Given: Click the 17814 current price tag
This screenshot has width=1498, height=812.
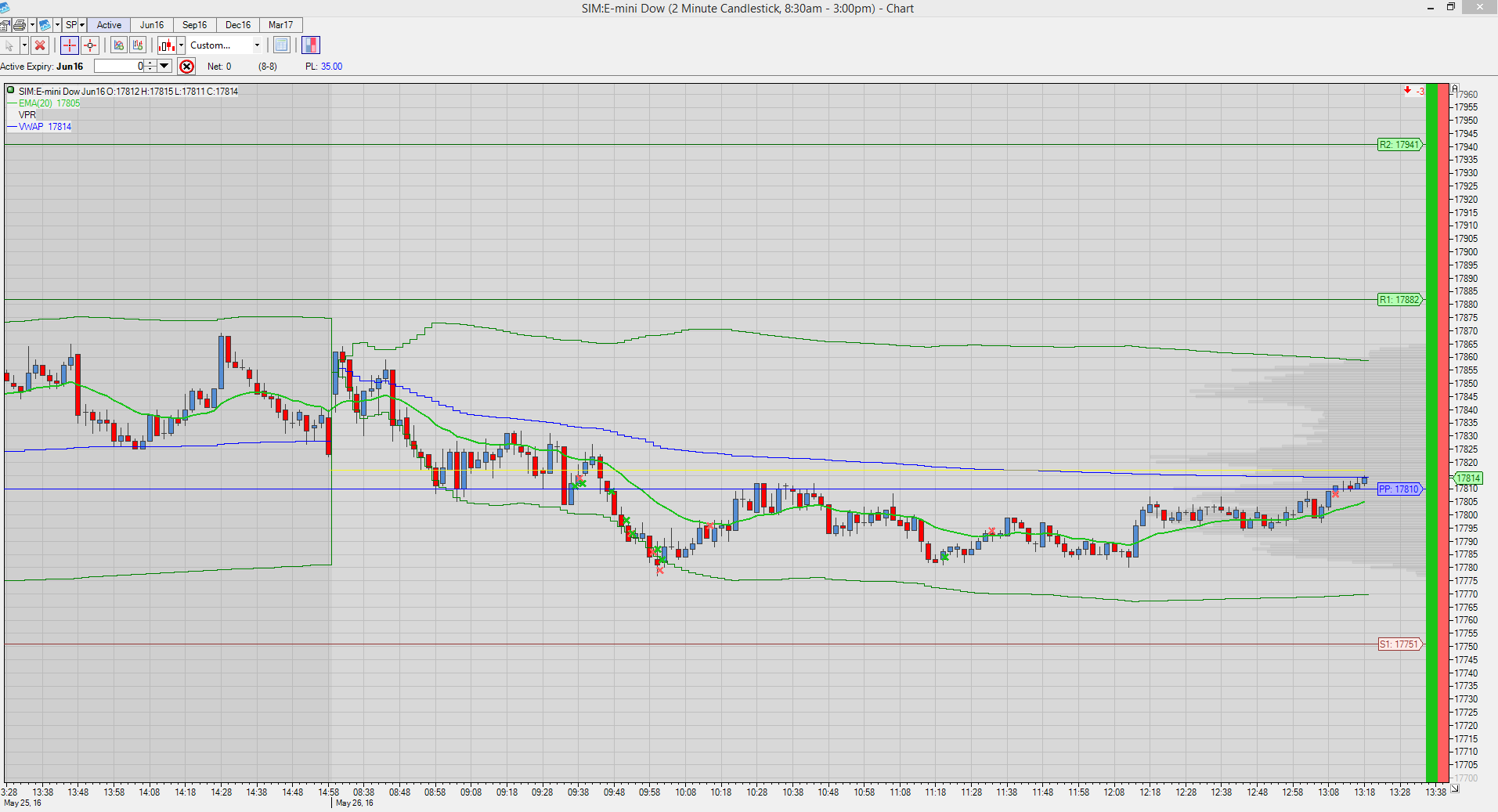Looking at the screenshot, I should pyautogui.click(x=1468, y=478).
